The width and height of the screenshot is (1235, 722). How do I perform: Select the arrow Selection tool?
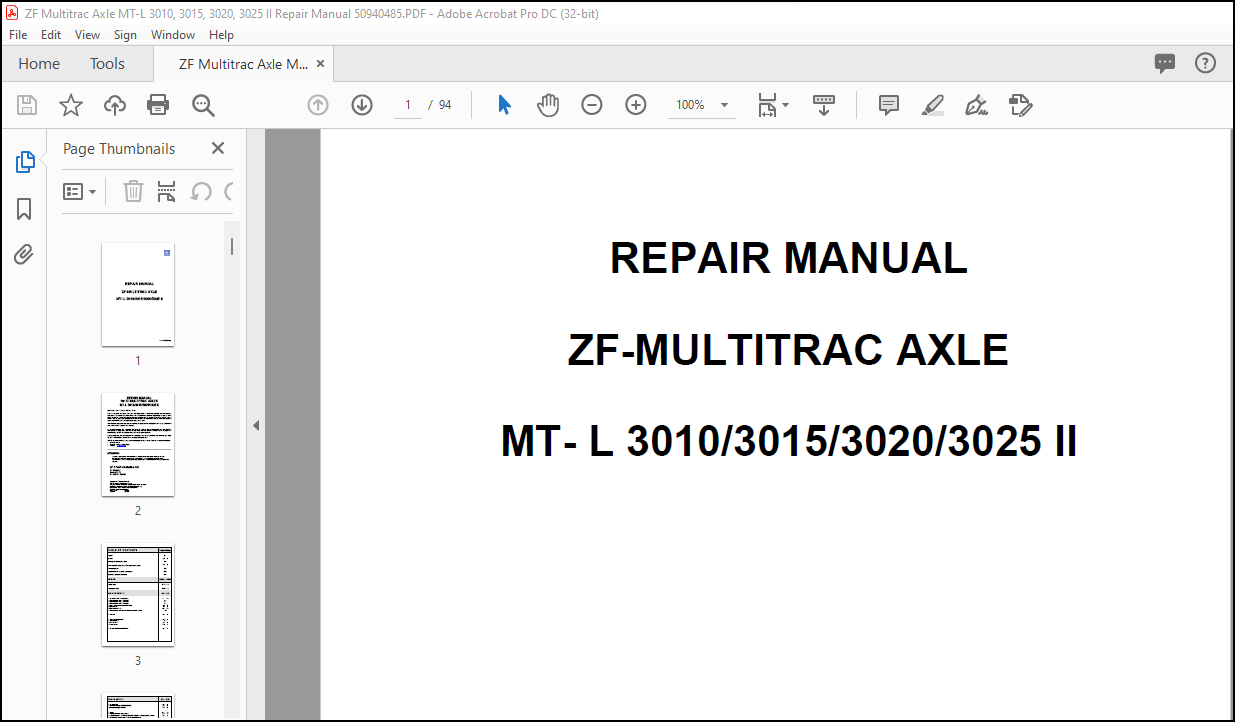[x=504, y=105]
